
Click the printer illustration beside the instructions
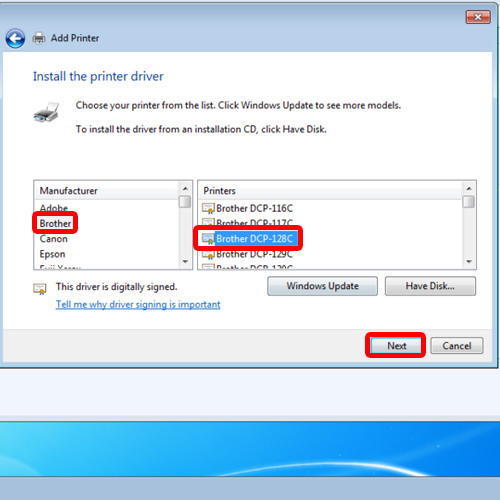[x=46, y=112]
